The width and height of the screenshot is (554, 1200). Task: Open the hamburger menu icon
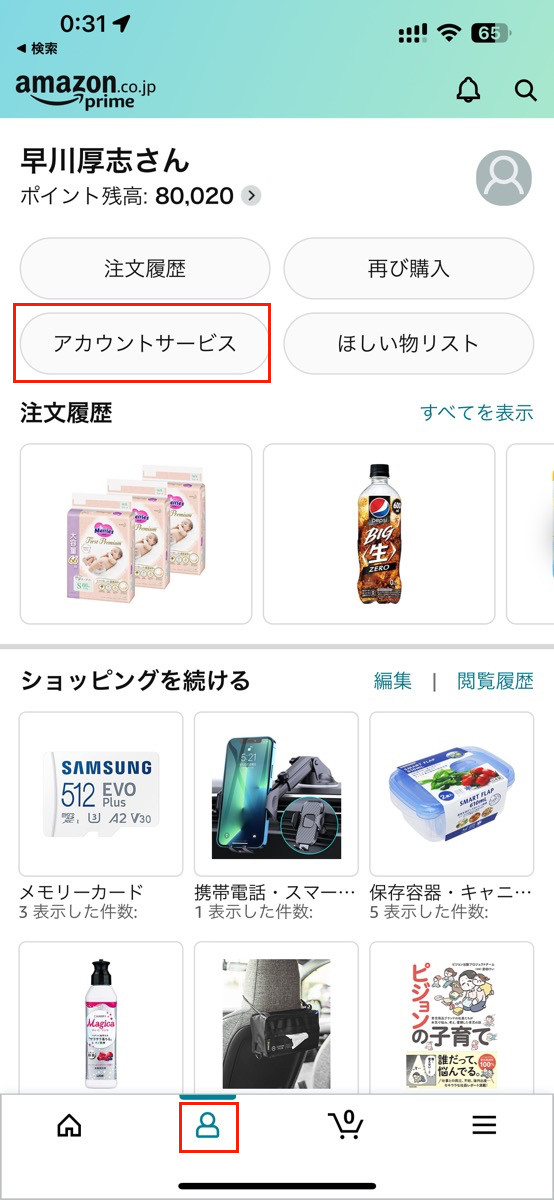[x=484, y=1125]
